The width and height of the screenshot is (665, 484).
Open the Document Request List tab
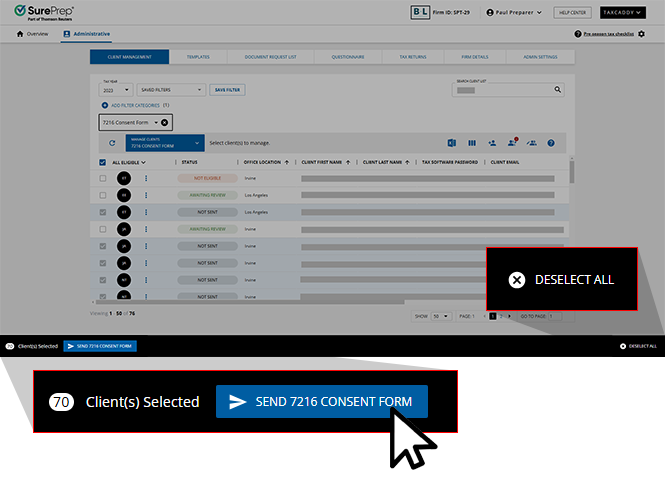tap(271, 57)
